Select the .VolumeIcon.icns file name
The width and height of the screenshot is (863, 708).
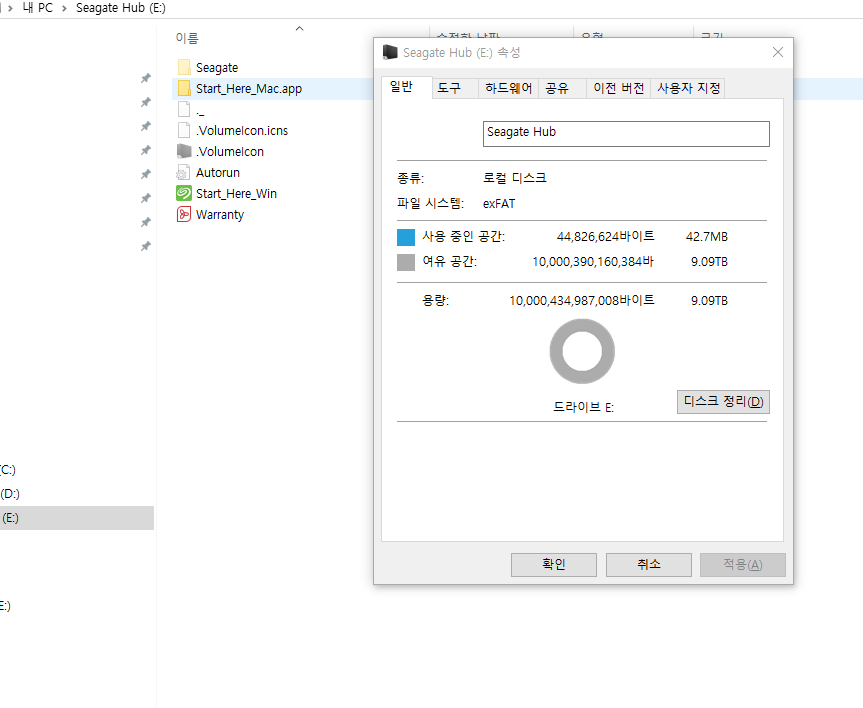(x=242, y=130)
